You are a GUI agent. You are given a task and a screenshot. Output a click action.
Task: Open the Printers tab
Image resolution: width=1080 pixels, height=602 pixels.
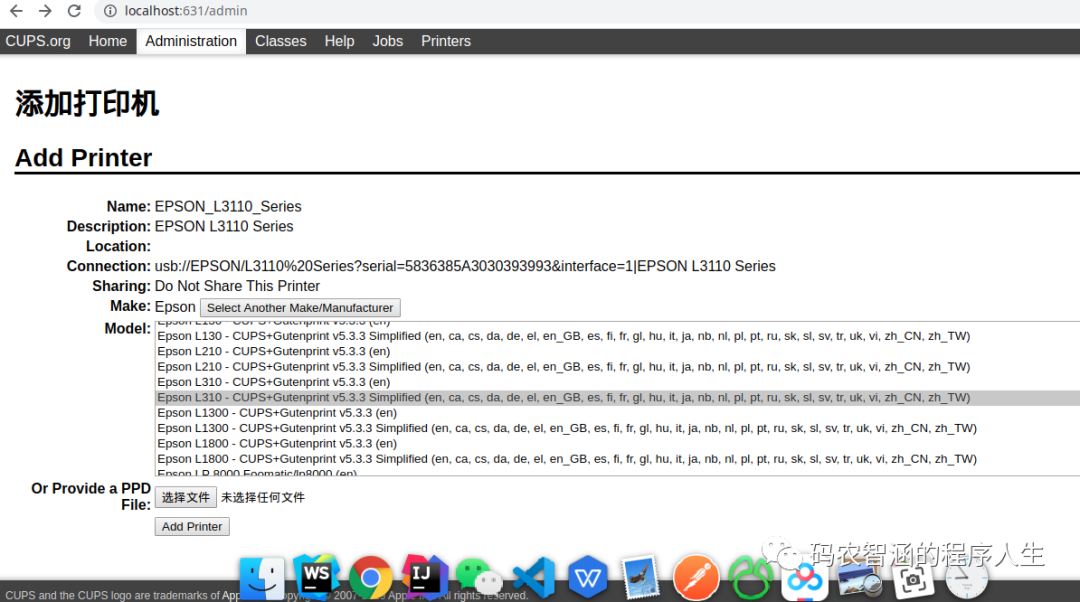[446, 41]
